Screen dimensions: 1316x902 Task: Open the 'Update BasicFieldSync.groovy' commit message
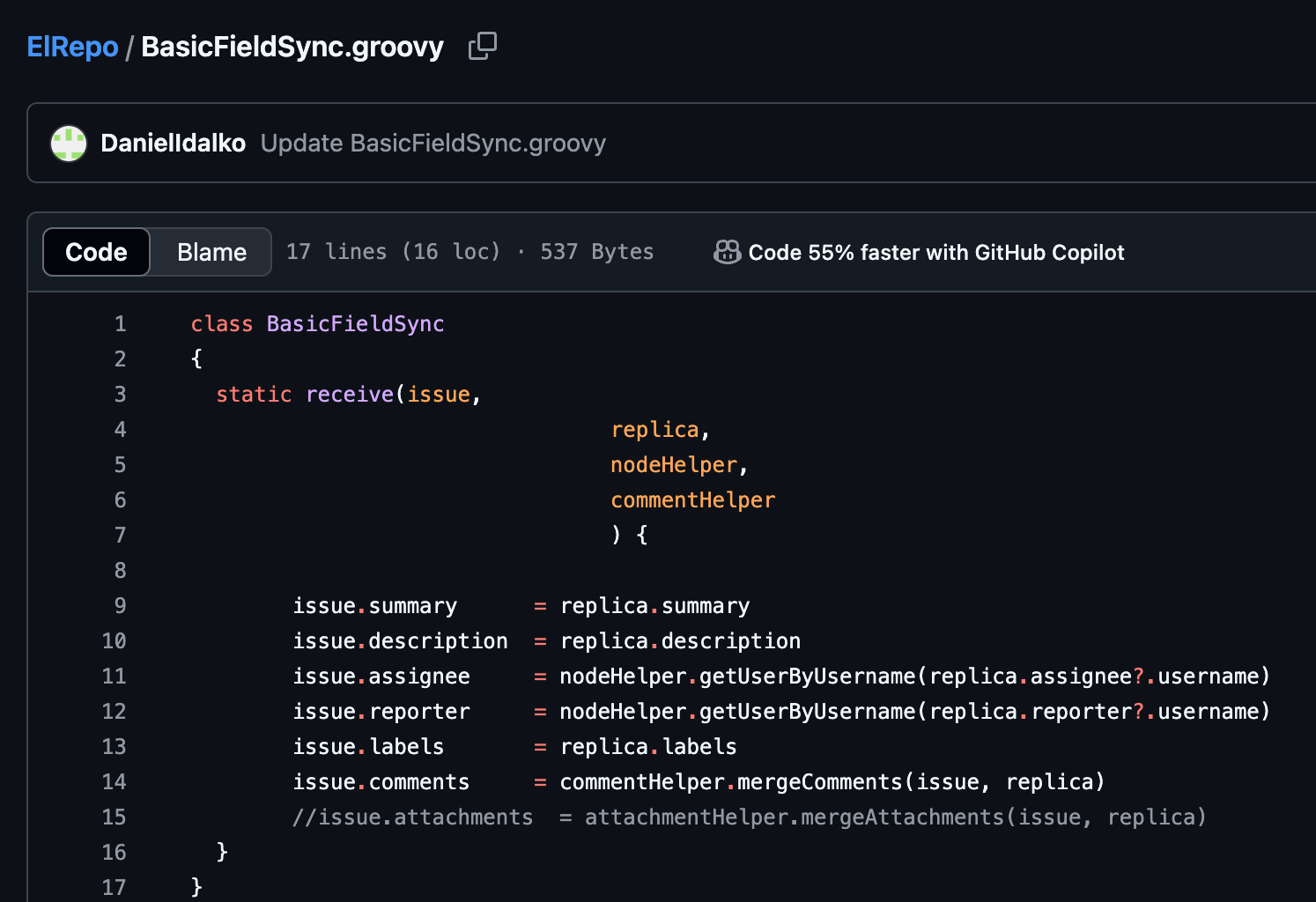pyautogui.click(x=433, y=144)
